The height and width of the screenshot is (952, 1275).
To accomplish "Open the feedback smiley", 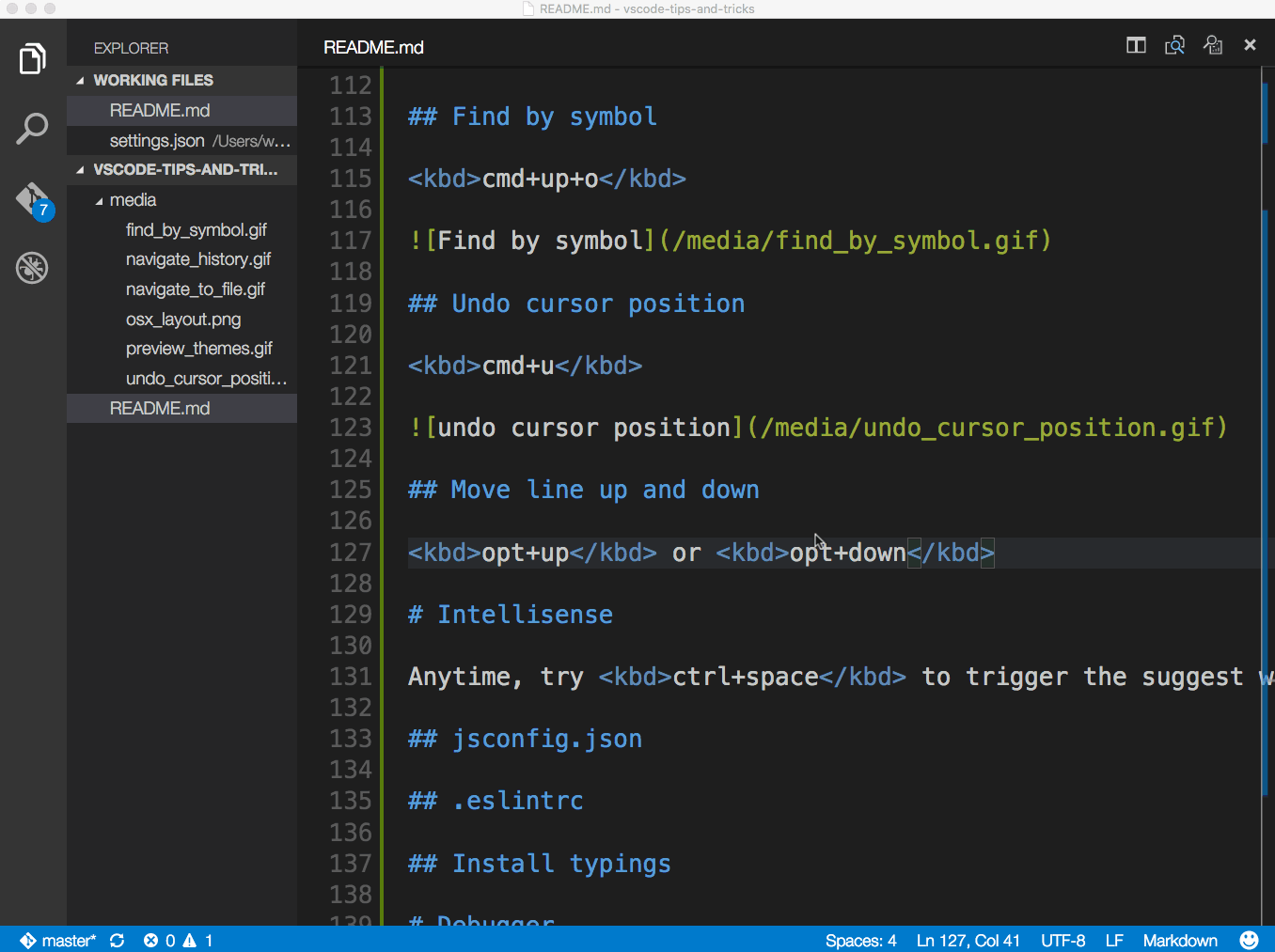I will [1249, 940].
